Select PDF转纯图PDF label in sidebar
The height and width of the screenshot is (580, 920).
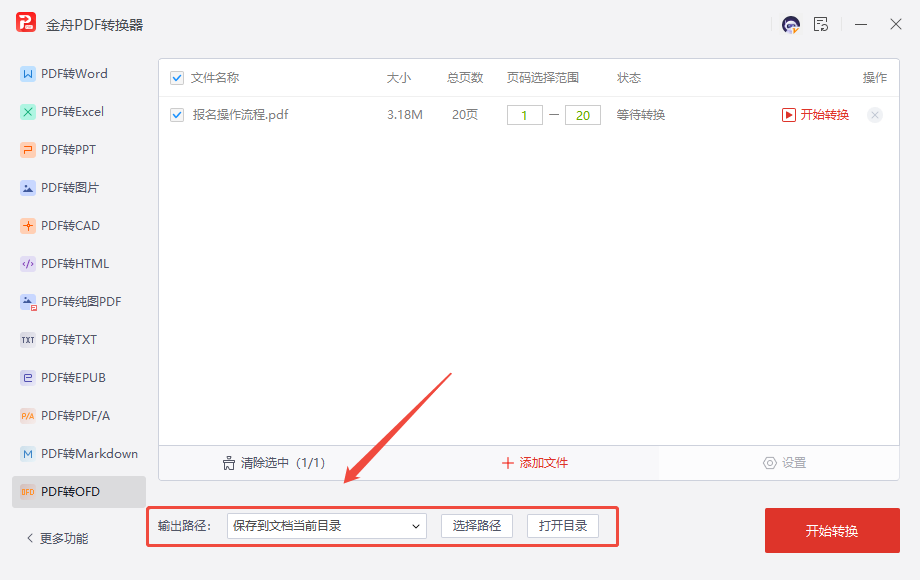81,302
